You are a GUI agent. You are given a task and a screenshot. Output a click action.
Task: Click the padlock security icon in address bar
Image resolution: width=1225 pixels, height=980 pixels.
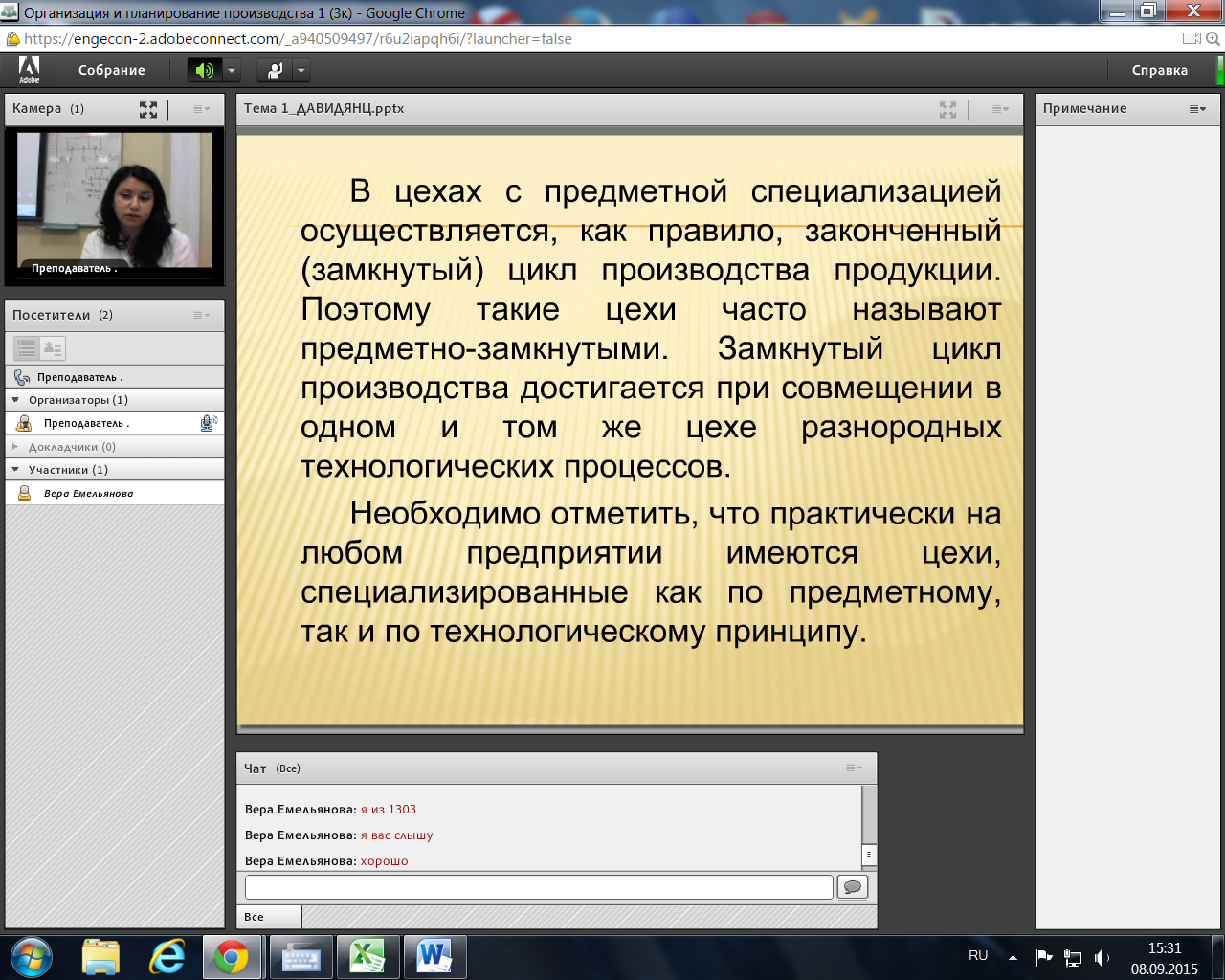(x=12, y=39)
